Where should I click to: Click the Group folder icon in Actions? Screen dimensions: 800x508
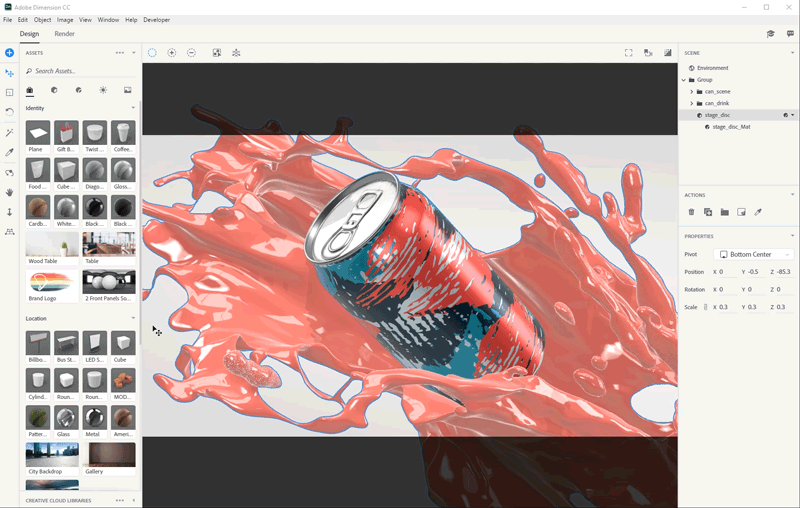[724, 212]
